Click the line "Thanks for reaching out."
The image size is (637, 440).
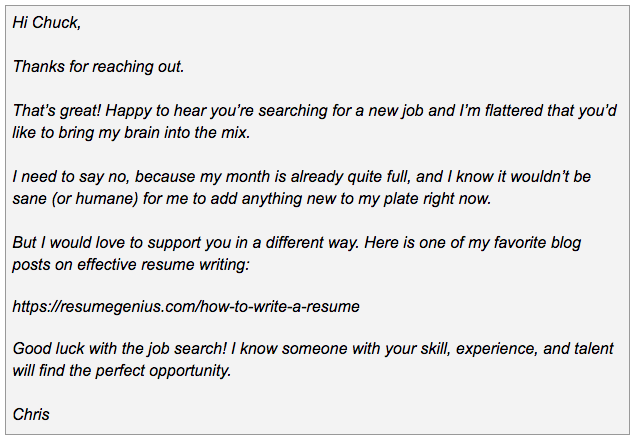pos(99,67)
